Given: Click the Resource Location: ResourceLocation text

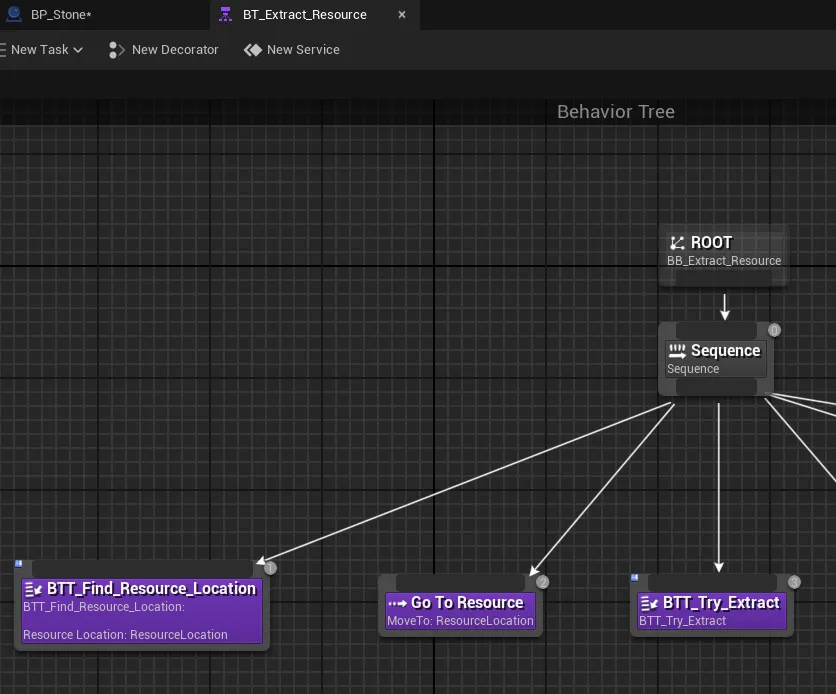Looking at the screenshot, I should [x=125, y=634].
